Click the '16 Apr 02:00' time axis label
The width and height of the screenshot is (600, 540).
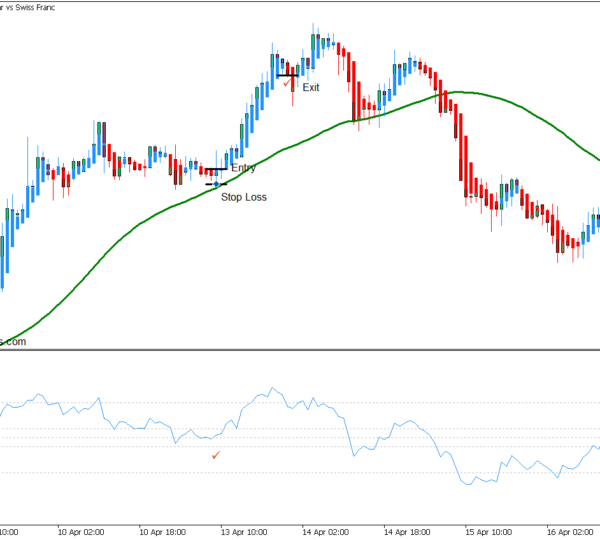(568, 532)
